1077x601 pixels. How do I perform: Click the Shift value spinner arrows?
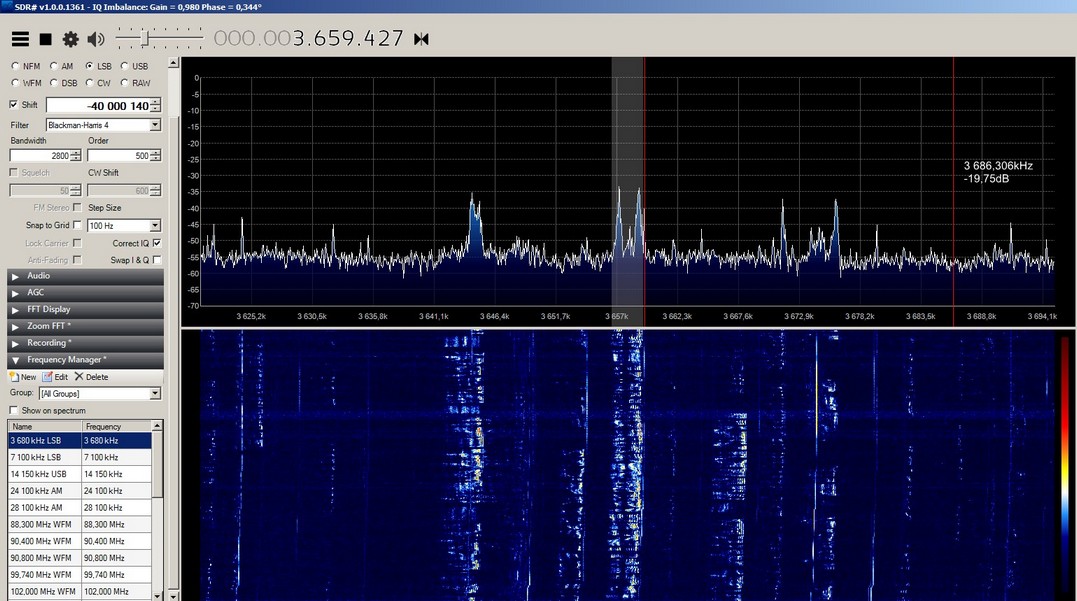point(156,106)
